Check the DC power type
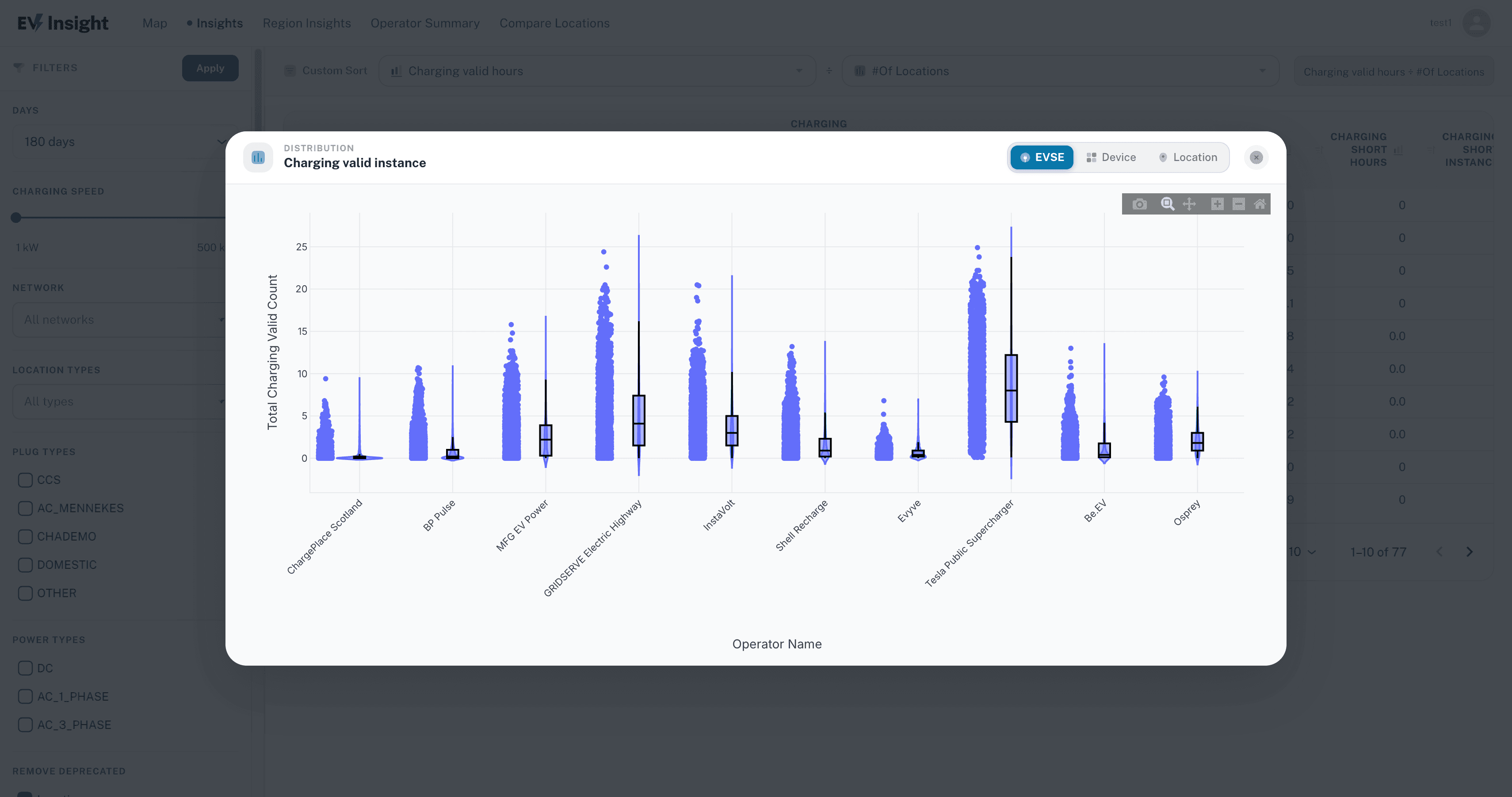The image size is (1512, 797). (25, 668)
